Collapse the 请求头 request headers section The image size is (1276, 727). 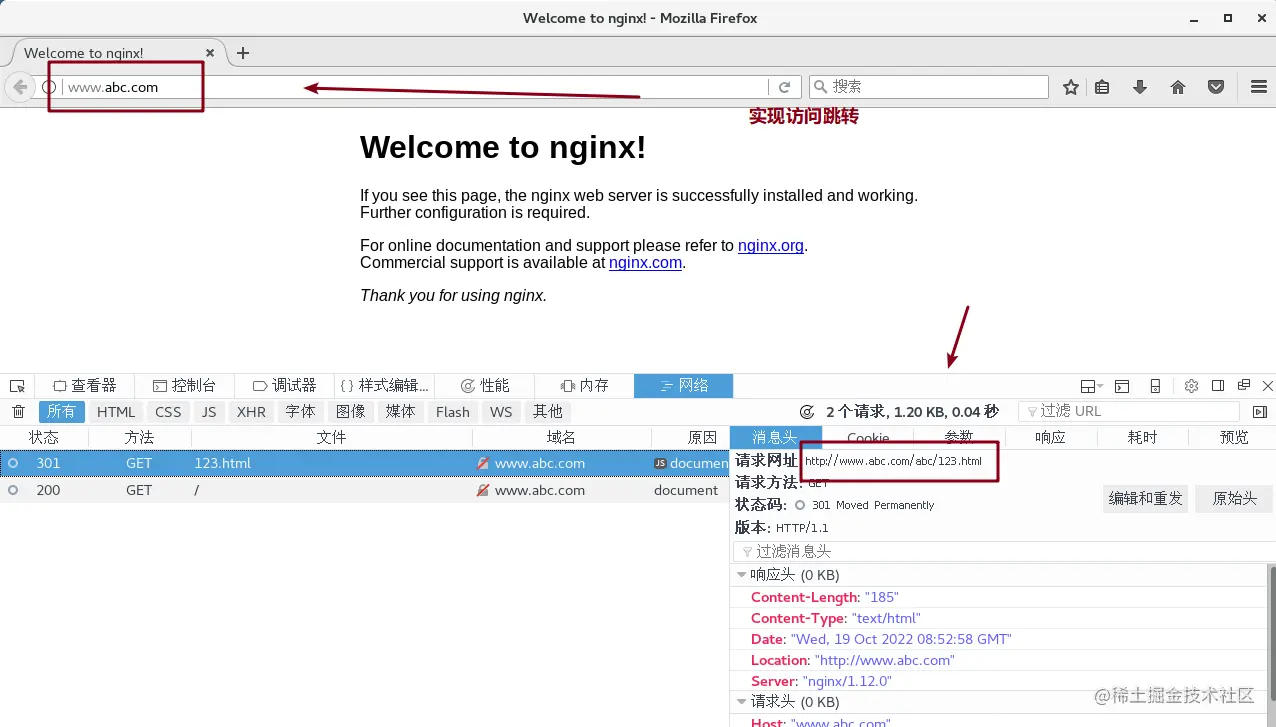742,702
